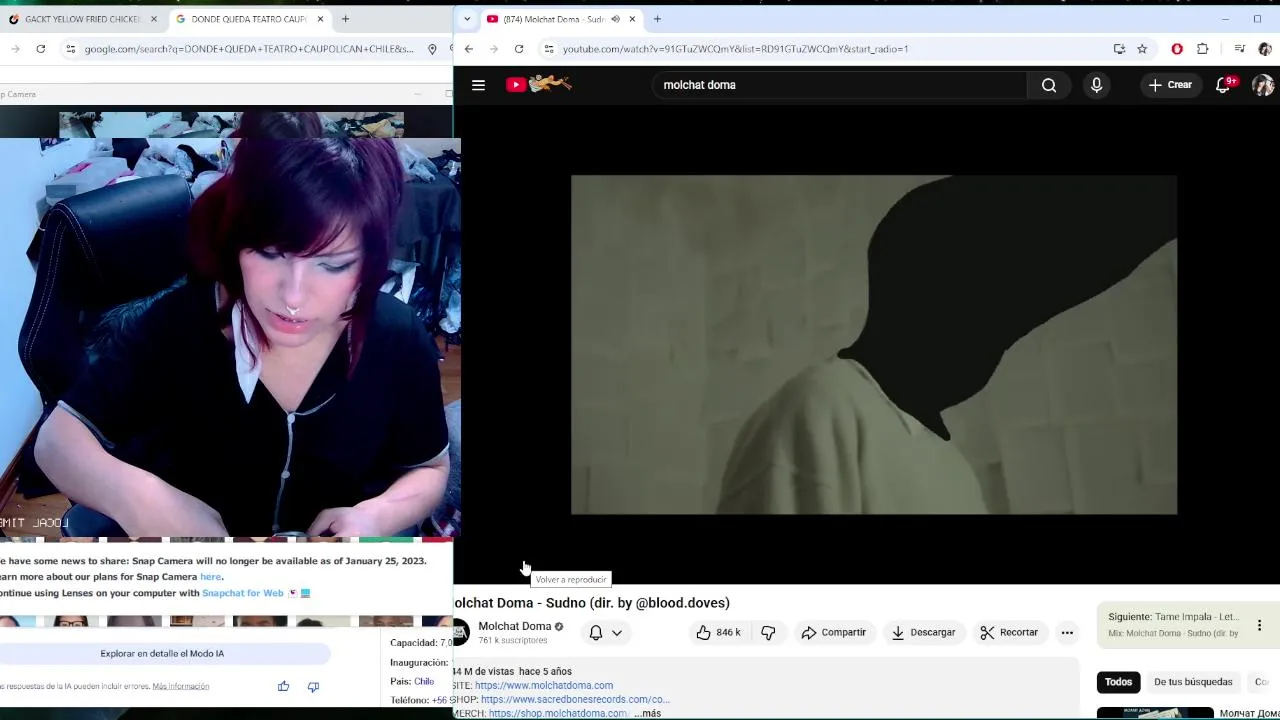Close the Molchat Doma YouTube tab

pos(632,19)
